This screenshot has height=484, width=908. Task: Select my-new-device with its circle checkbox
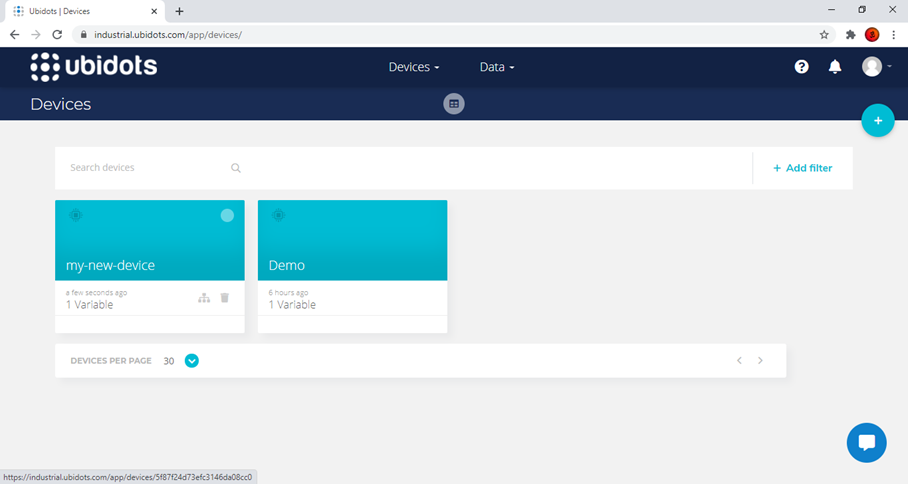pos(227,215)
